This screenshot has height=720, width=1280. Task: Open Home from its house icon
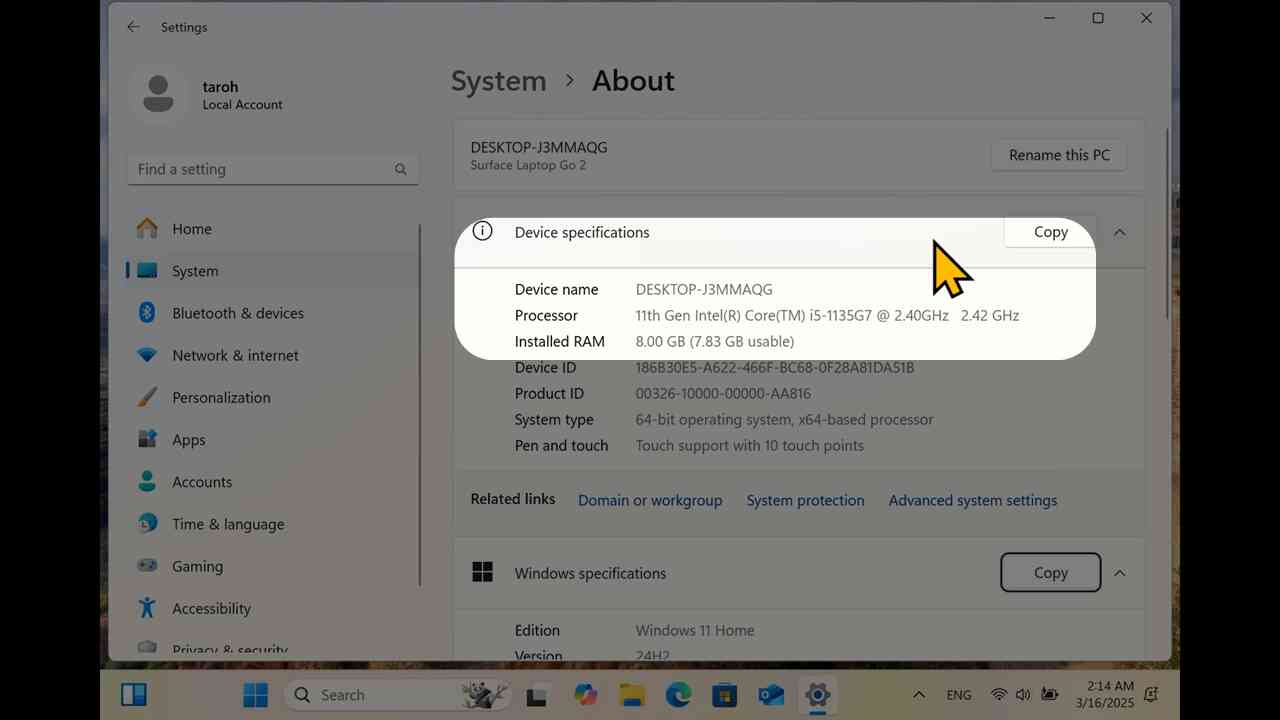[x=147, y=229]
